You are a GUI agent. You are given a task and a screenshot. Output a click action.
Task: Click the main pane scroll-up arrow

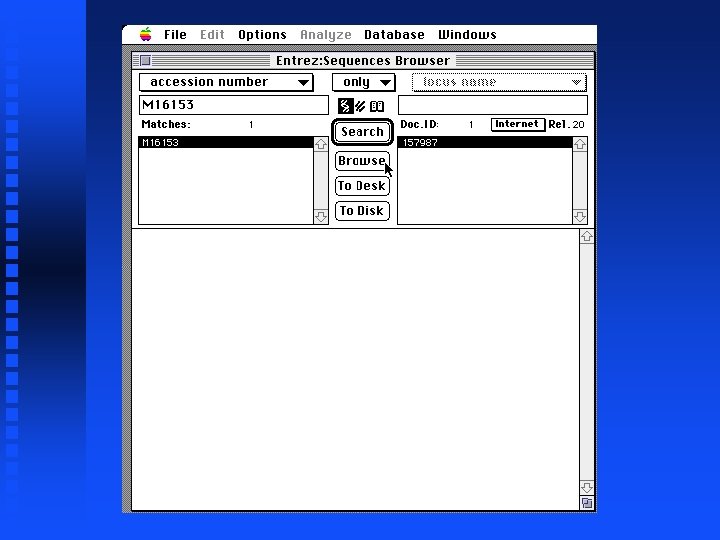pos(586,236)
